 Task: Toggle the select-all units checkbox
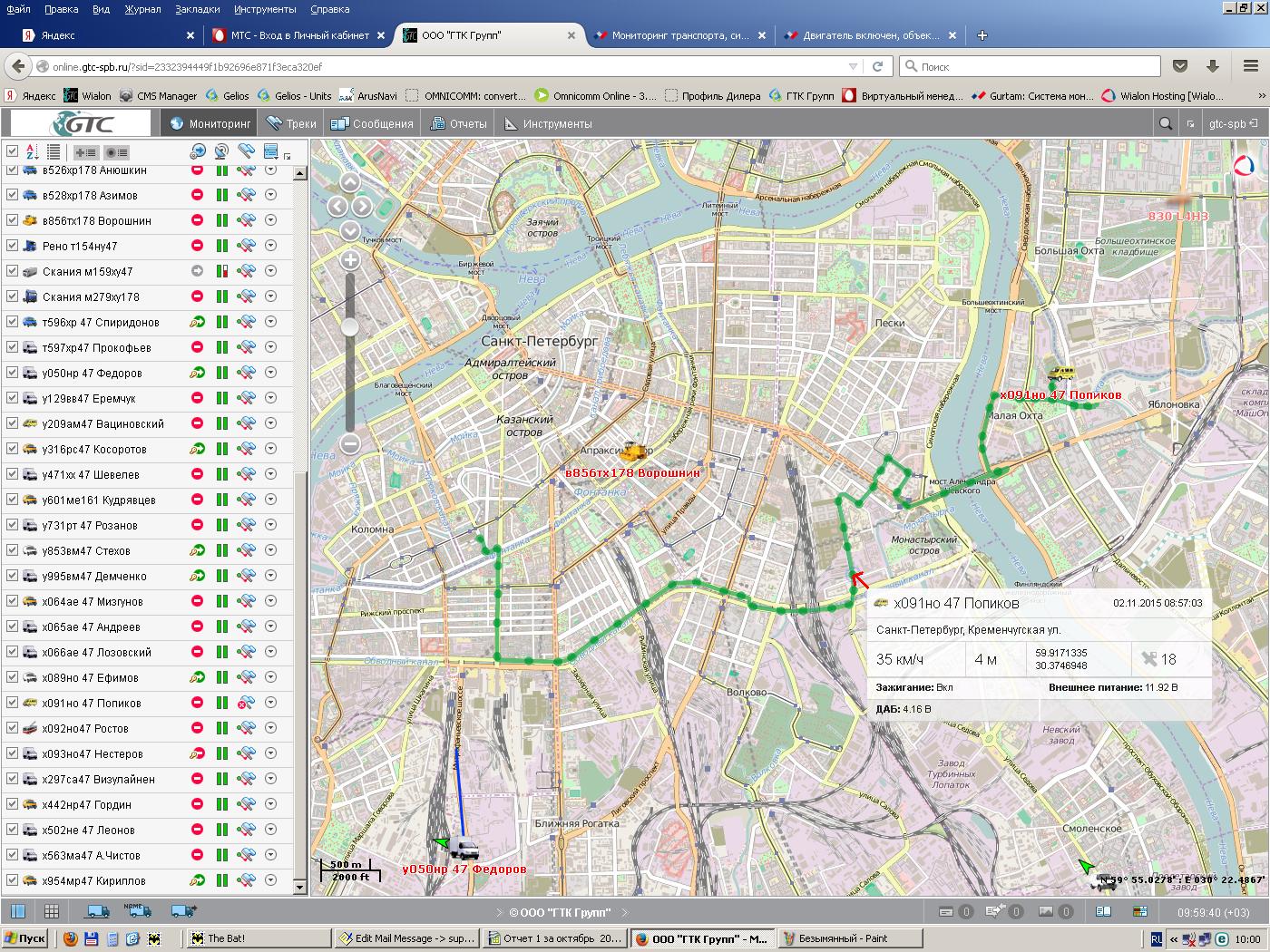coord(12,151)
